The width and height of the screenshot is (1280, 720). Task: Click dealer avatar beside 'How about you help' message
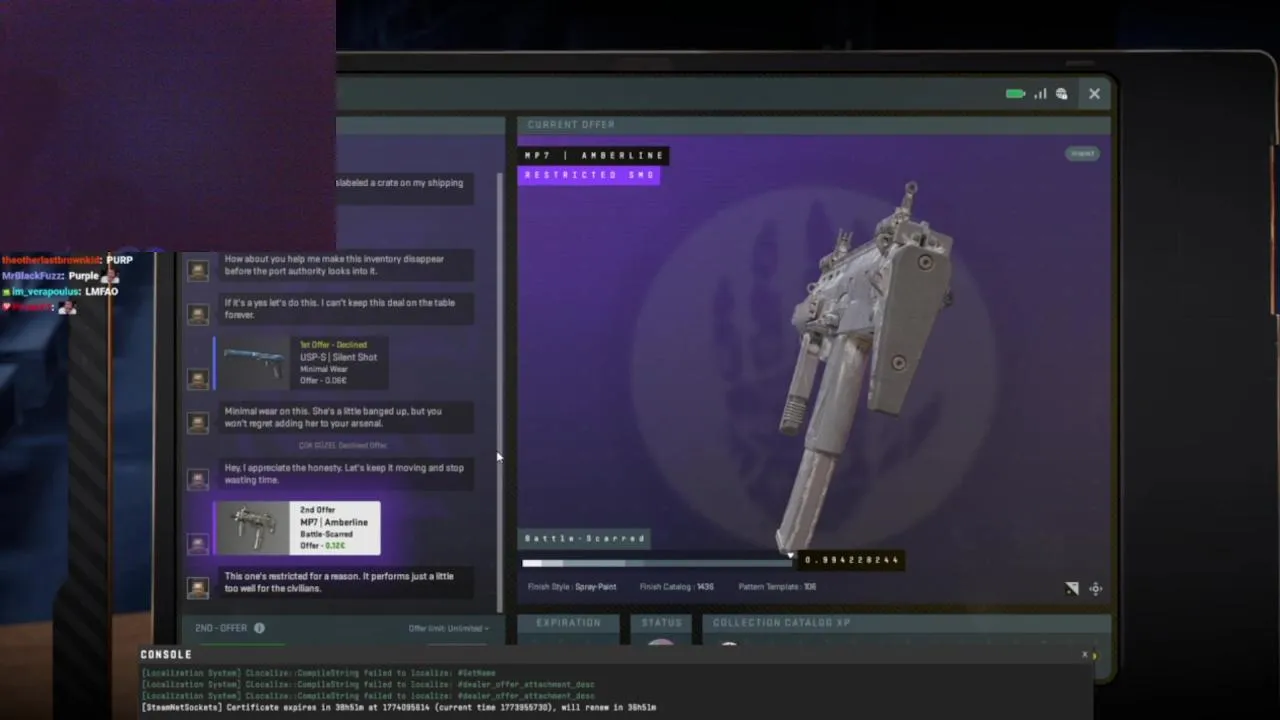pos(198,271)
